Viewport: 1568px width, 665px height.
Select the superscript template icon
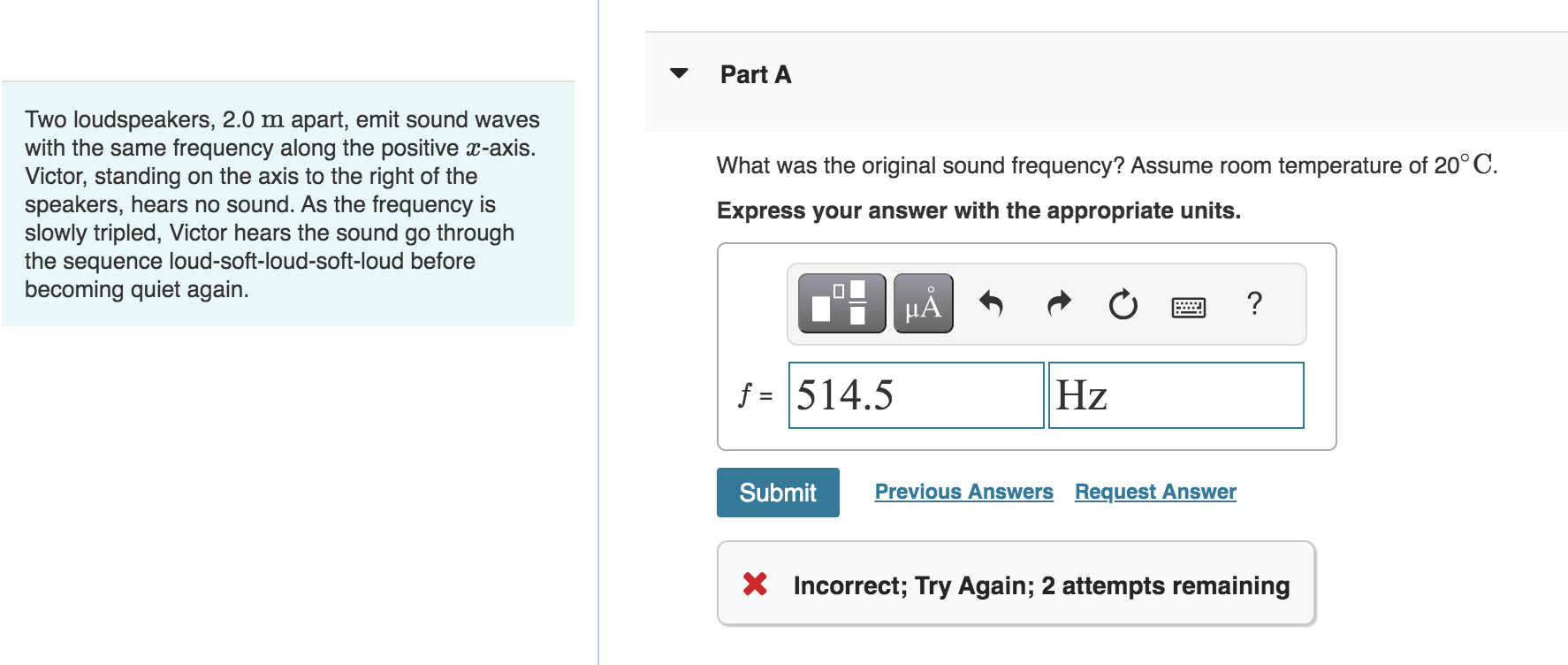coord(841,303)
